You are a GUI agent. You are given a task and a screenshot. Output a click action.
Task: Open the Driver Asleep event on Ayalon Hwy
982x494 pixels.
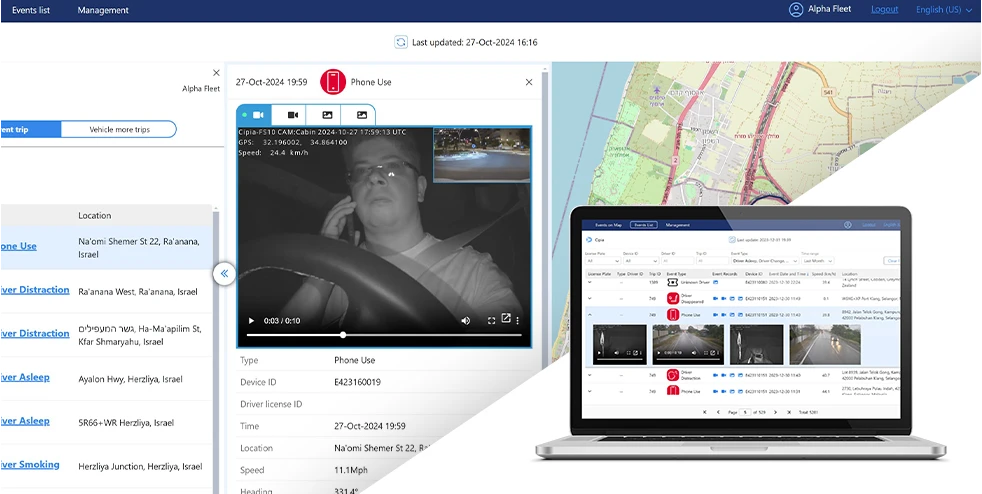tap(25, 378)
